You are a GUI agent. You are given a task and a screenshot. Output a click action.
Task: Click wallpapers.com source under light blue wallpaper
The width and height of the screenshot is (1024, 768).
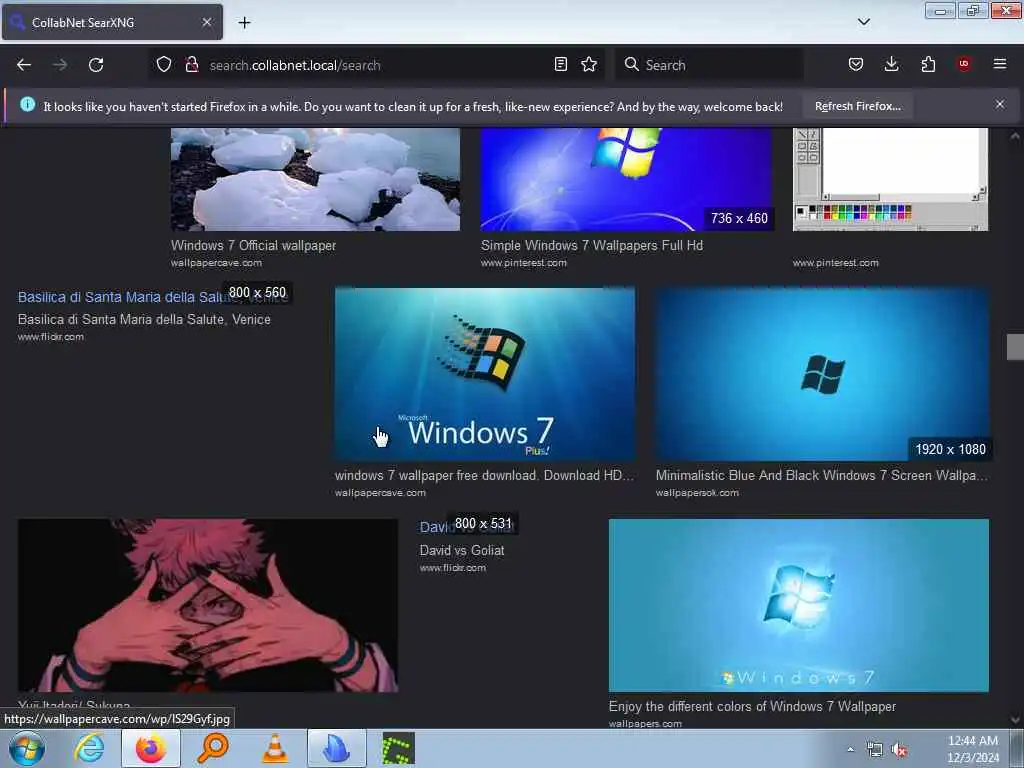[x=645, y=724]
